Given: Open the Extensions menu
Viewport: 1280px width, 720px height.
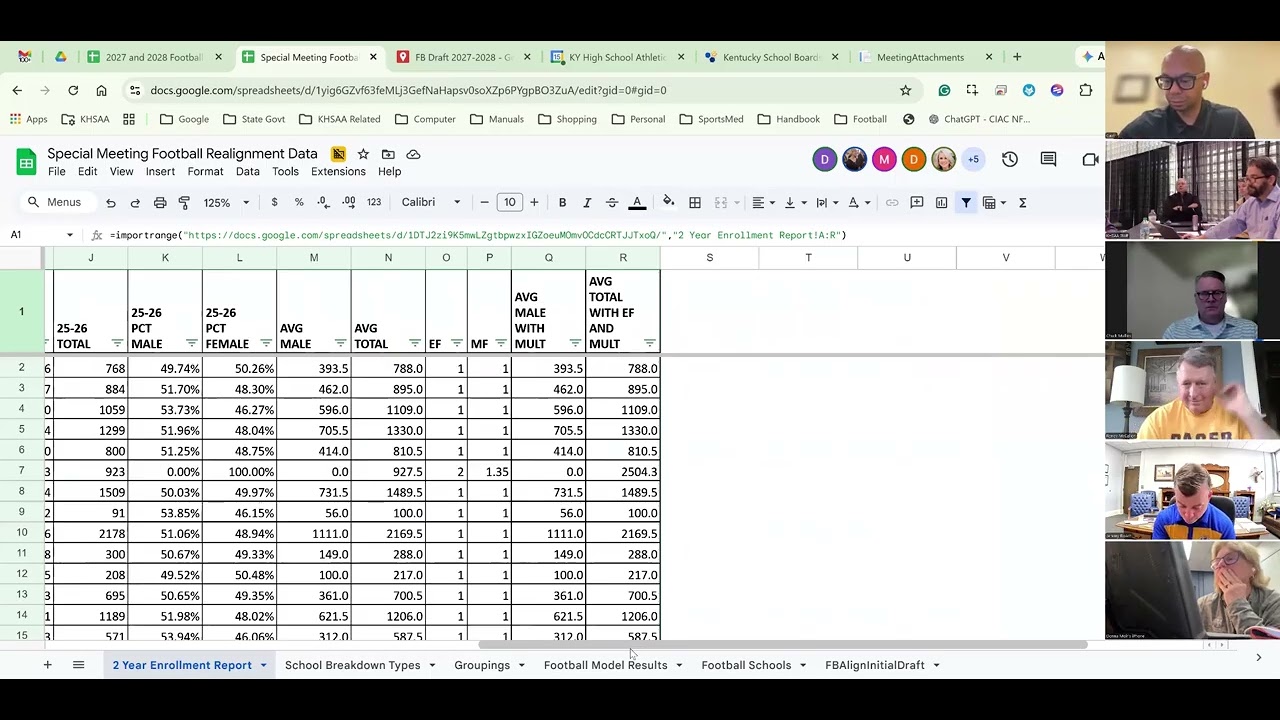Looking at the screenshot, I should pyautogui.click(x=338, y=172).
